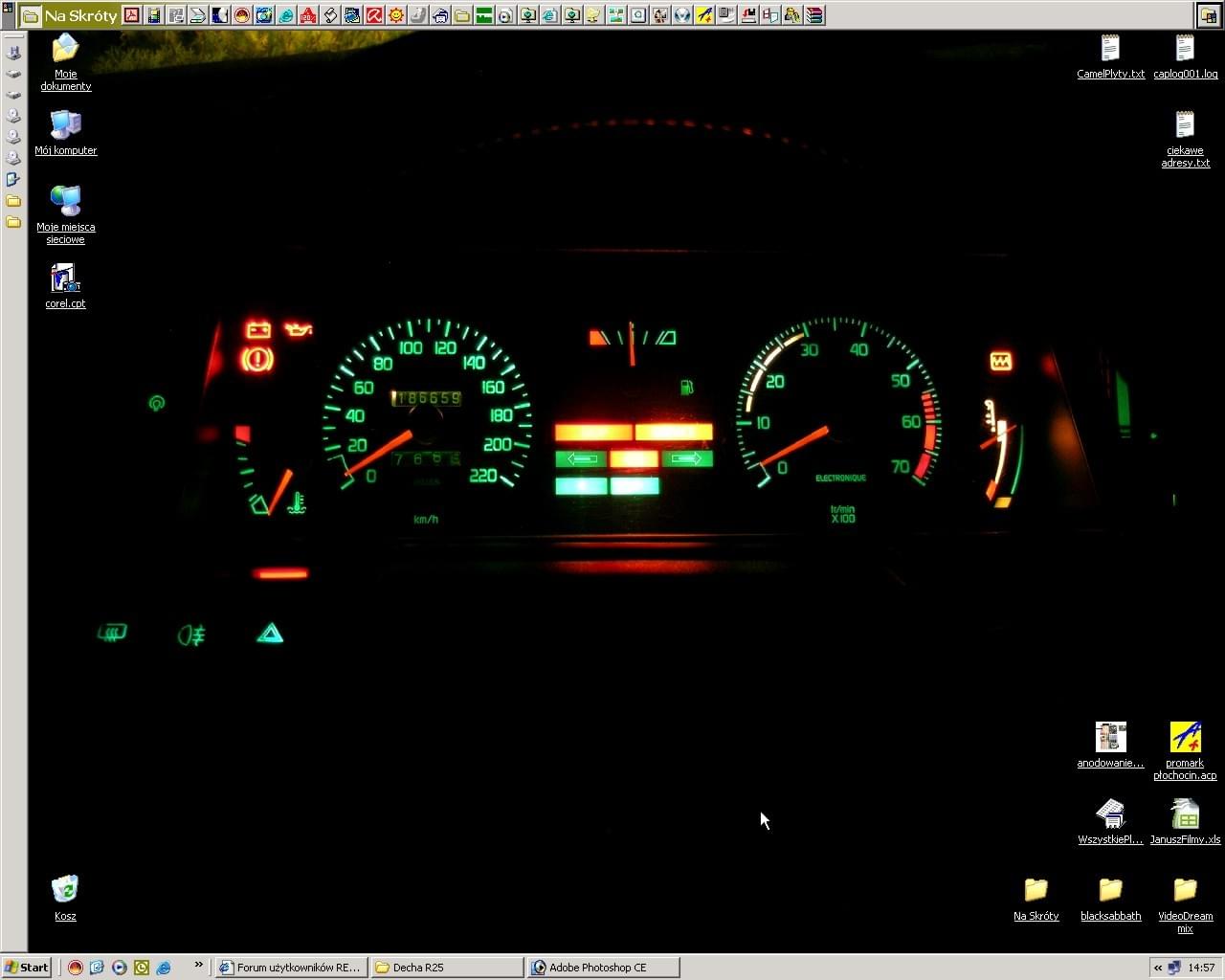Expand the quick launch overflow chevron
This screenshot has height=980, width=1225.
click(199, 965)
